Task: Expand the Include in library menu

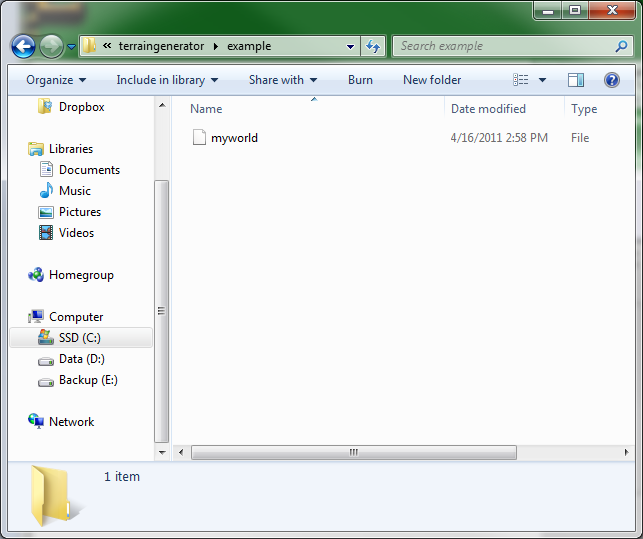Action: point(167,80)
